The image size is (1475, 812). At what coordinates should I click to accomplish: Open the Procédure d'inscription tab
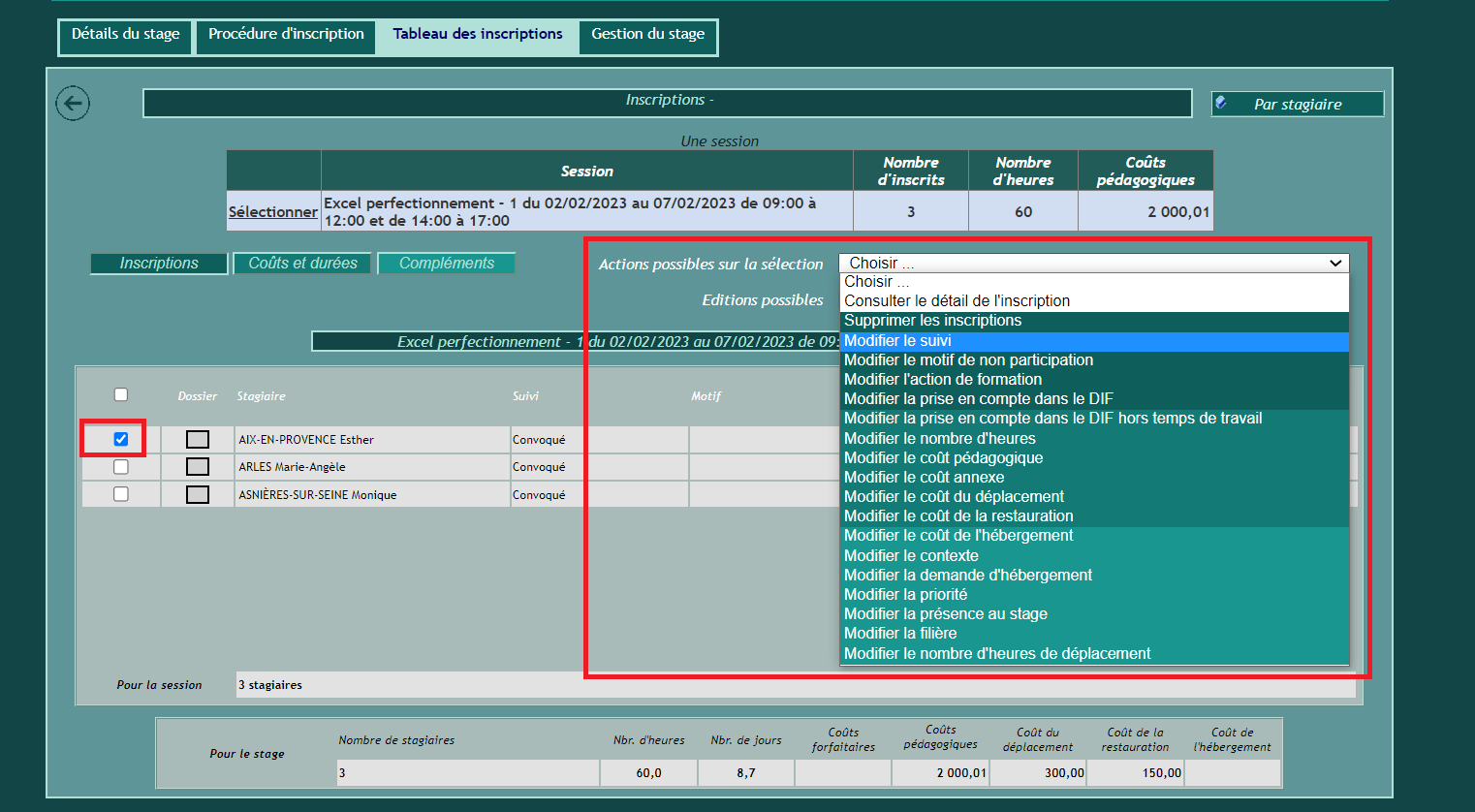click(x=286, y=34)
